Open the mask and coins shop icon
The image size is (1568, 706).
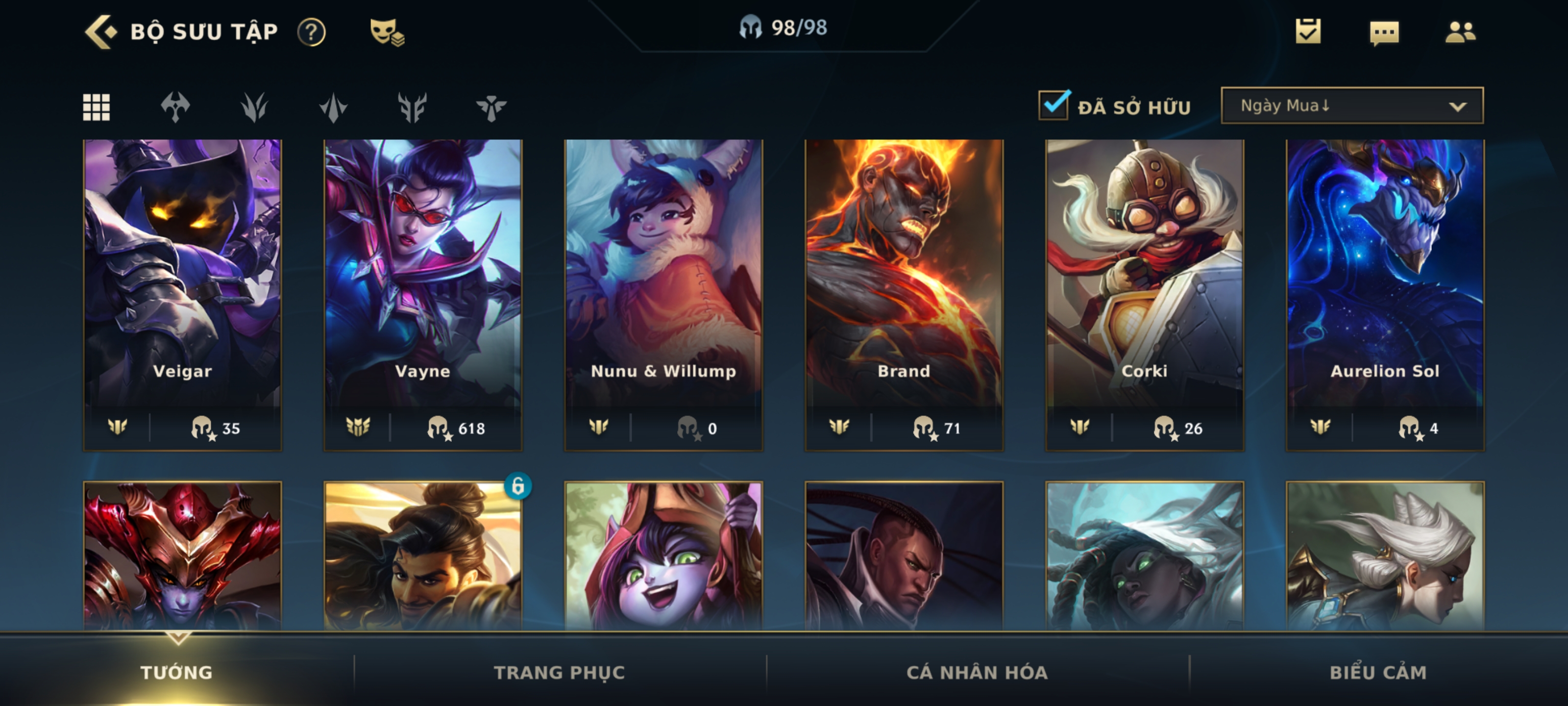point(387,32)
